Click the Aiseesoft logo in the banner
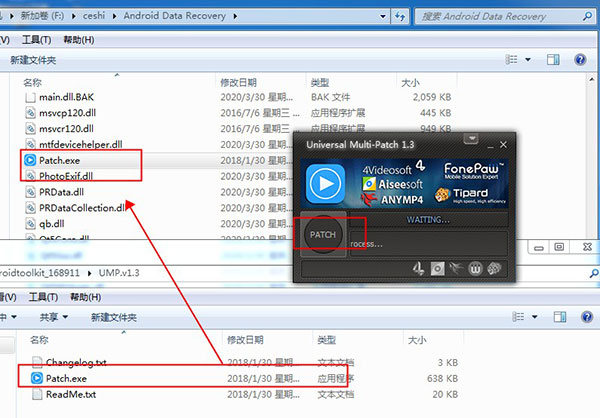The image size is (600, 418). pyautogui.click(x=393, y=184)
